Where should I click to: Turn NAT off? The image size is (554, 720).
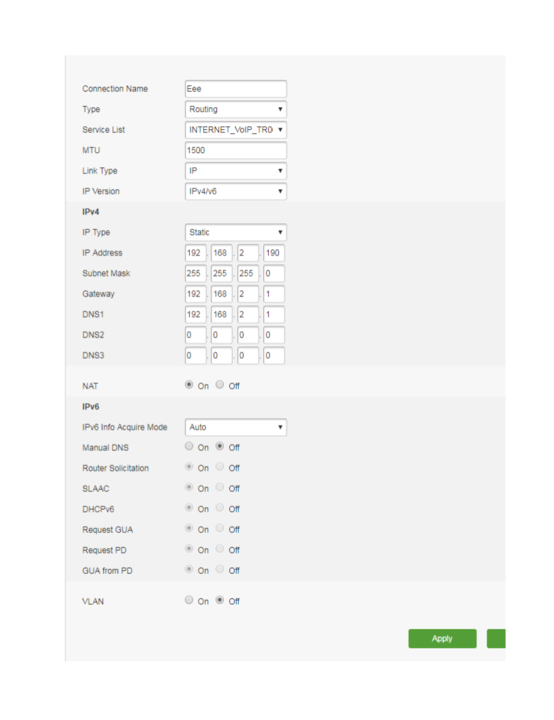coord(220,385)
